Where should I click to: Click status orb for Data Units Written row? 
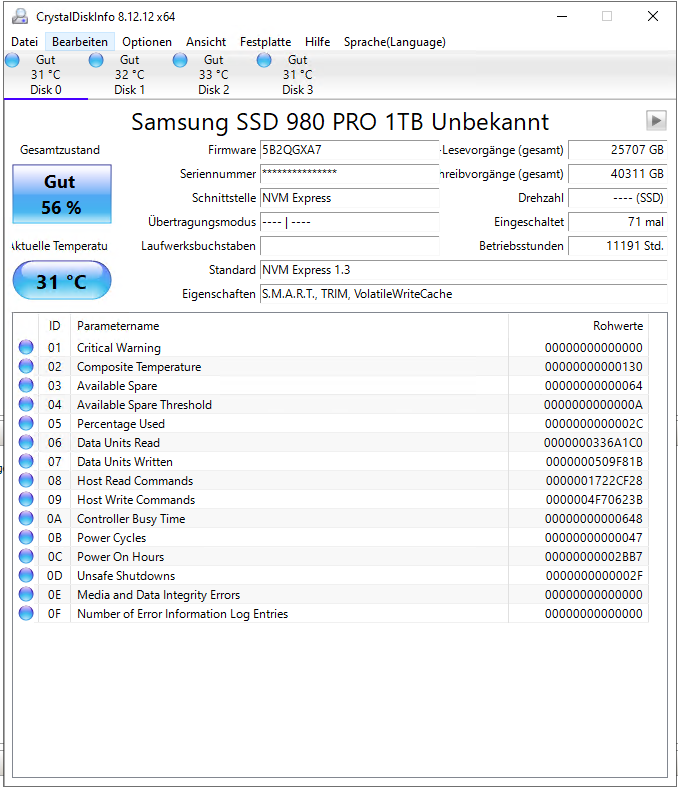coord(26,461)
